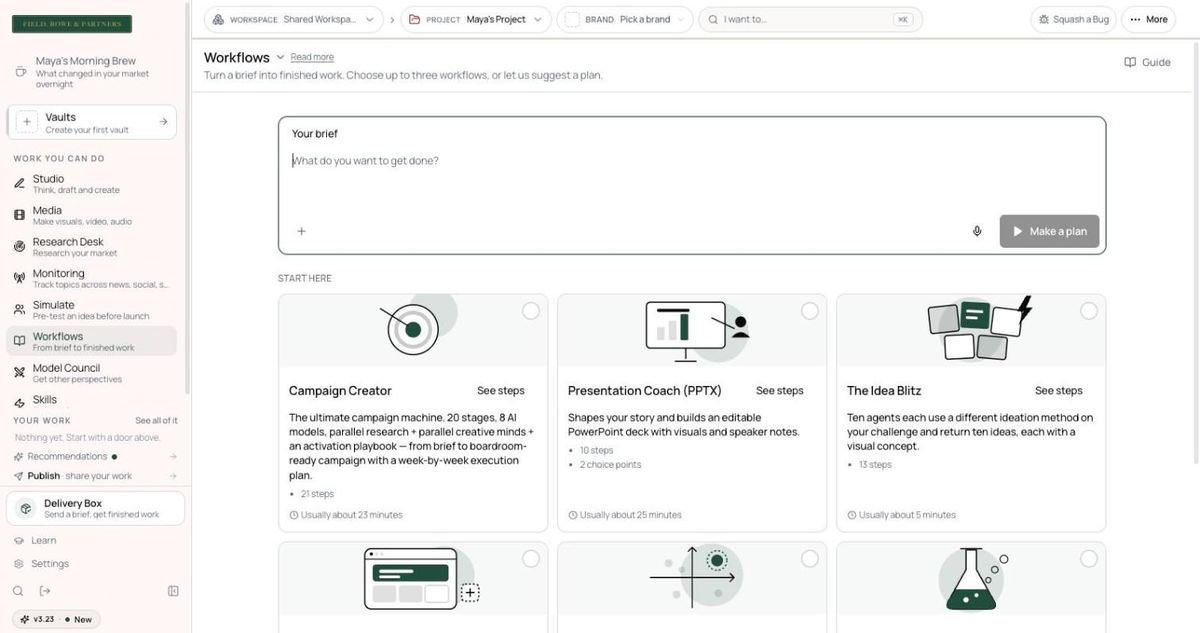This screenshot has height=633, width=1200.
Task: Click the bug icon in Squash a Bug
Action: pos(1044,19)
